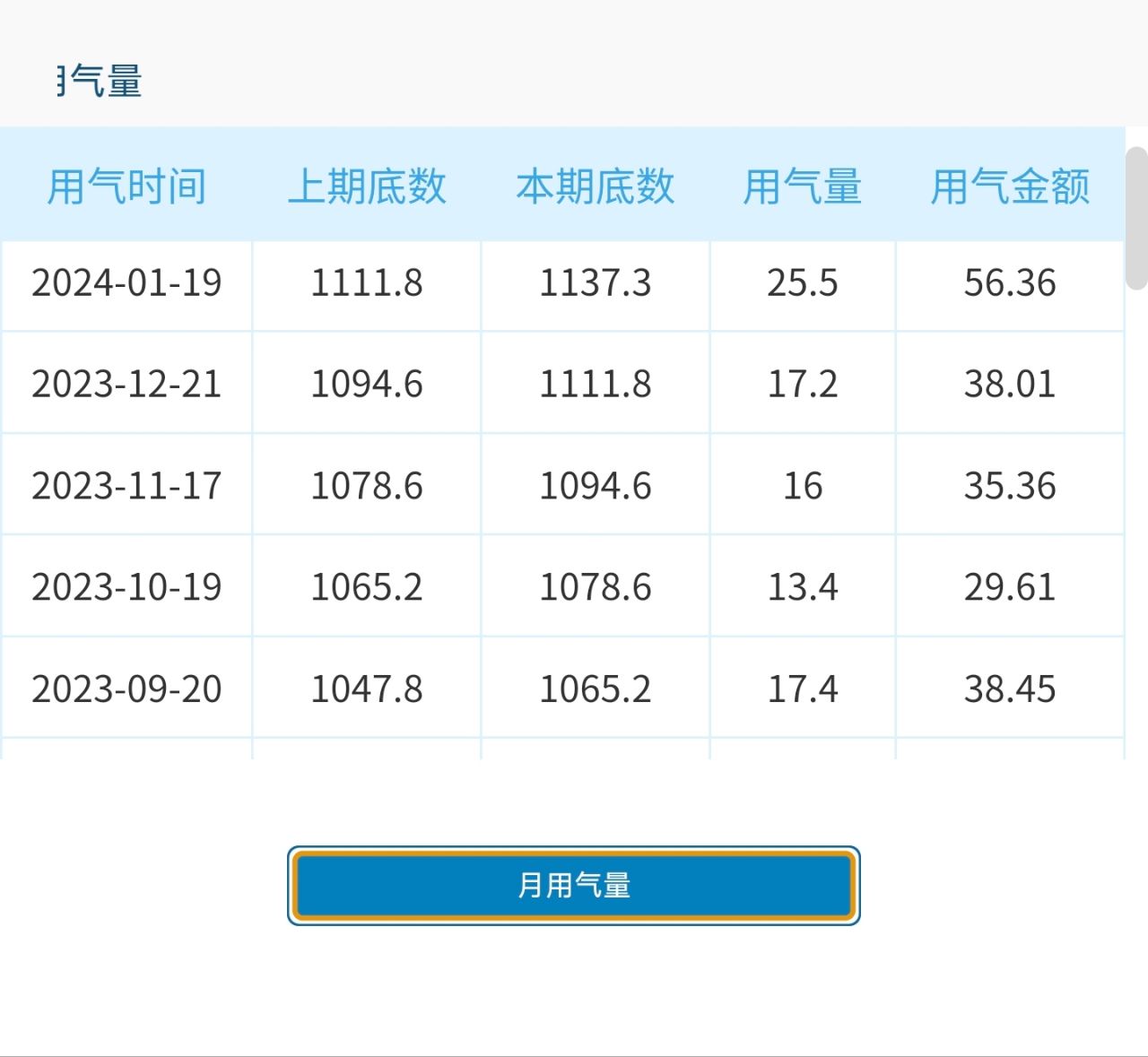Select the 16 gas usage cell

click(x=803, y=486)
